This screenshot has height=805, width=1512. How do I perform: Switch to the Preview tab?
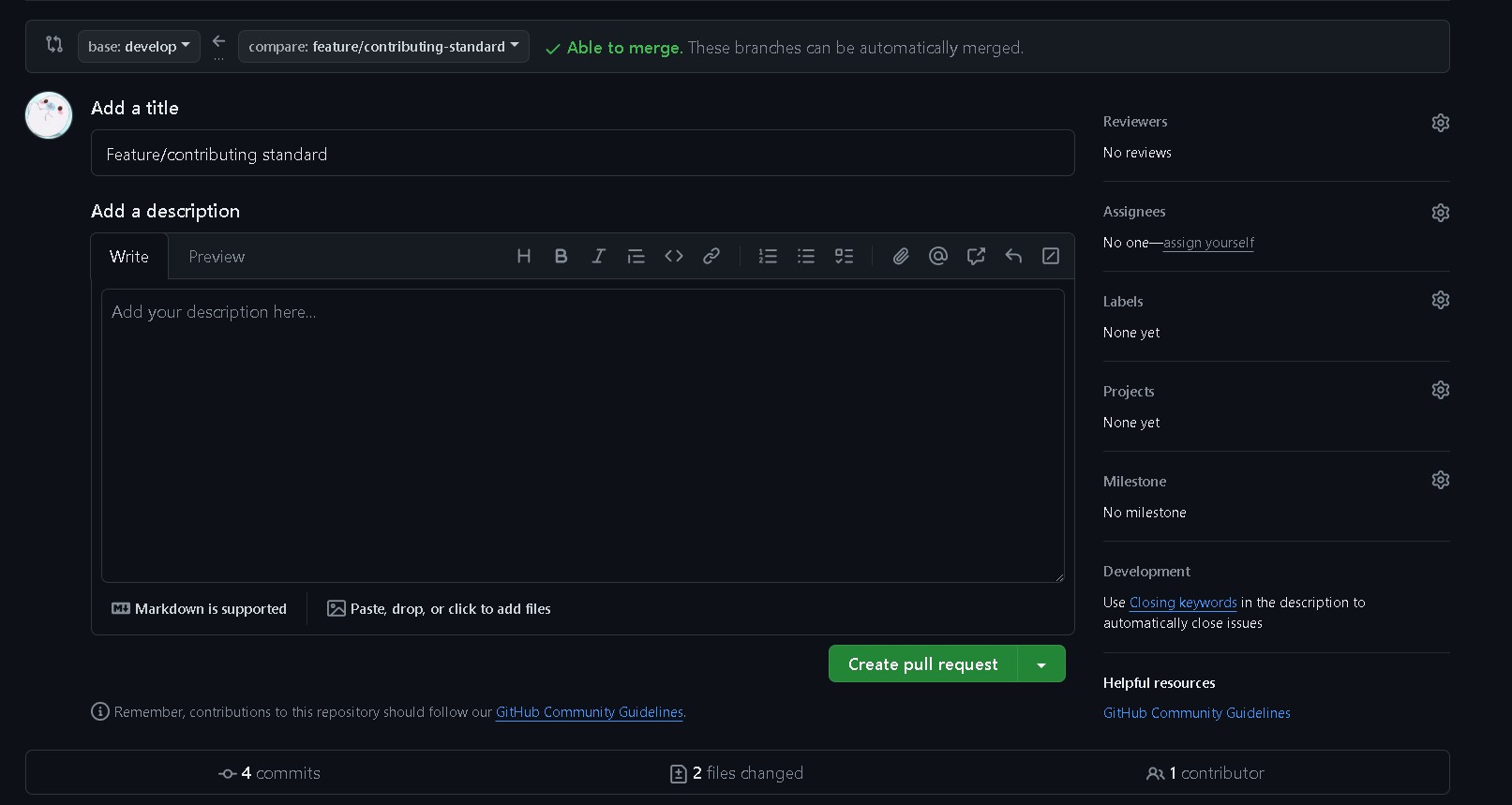tap(217, 257)
